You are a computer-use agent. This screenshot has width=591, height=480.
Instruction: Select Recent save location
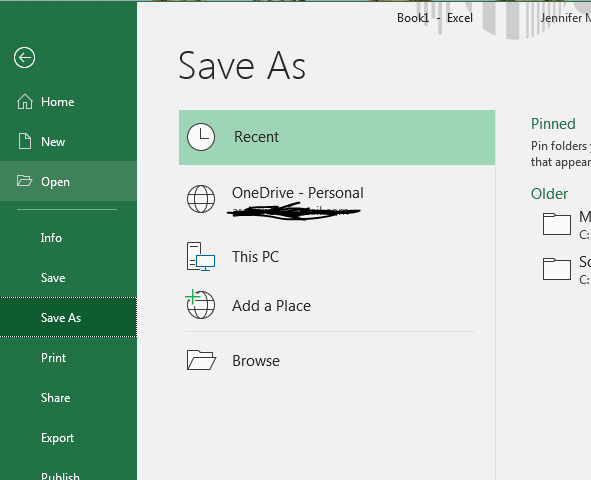[x=337, y=137]
